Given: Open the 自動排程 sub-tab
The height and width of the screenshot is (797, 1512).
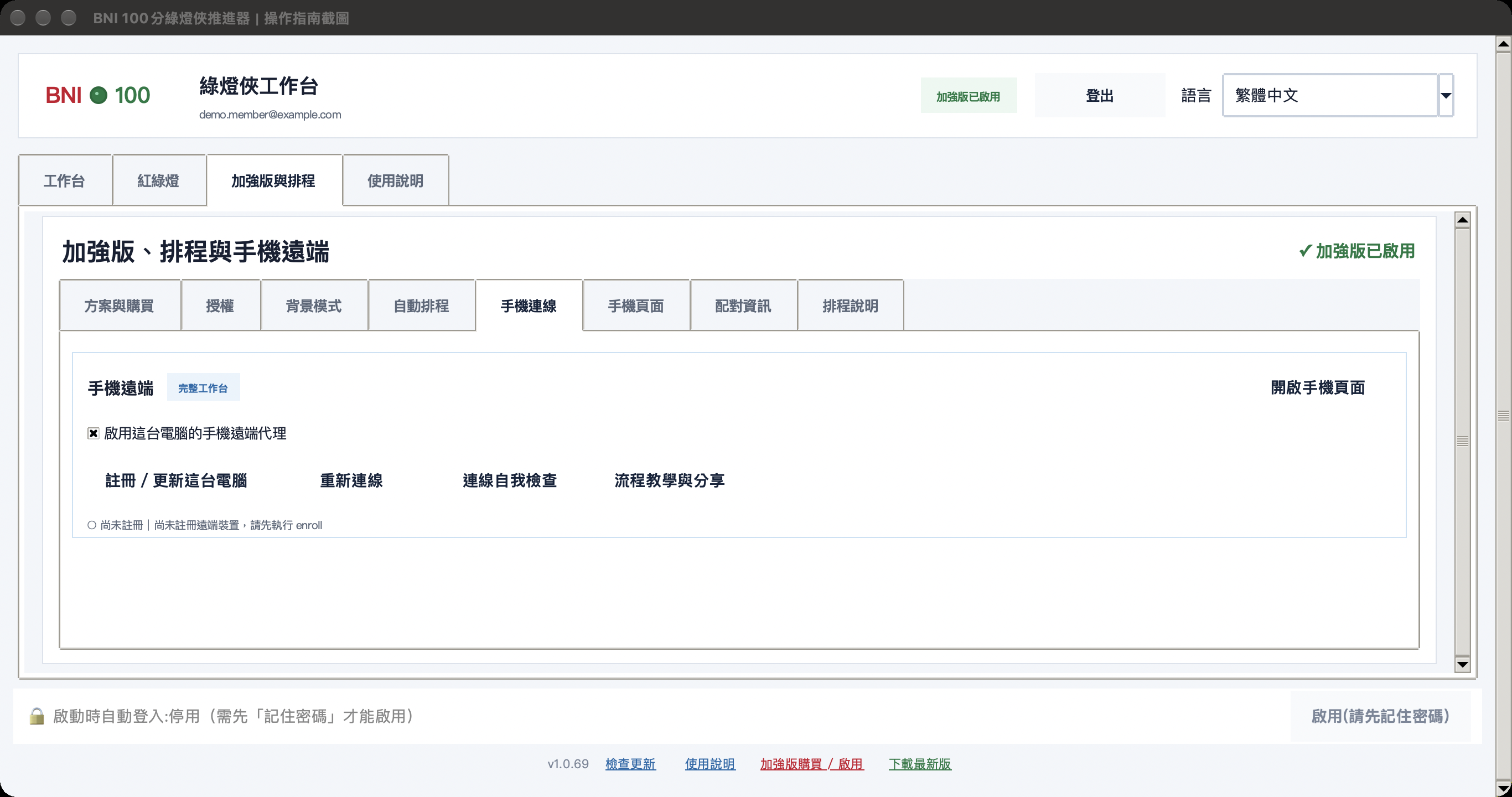Looking at the screenshot, I should pos(421,306).
